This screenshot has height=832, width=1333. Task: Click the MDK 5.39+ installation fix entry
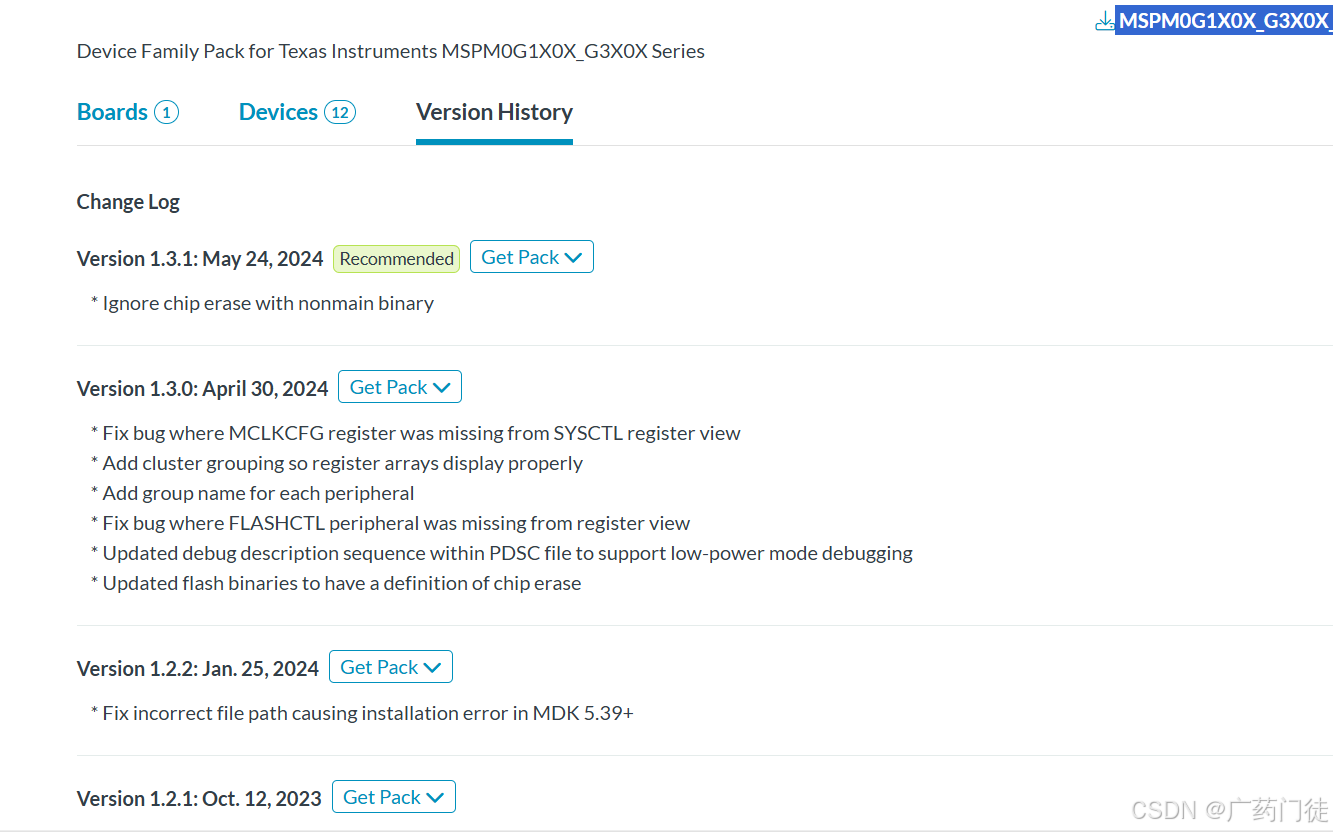pos(368,713)
